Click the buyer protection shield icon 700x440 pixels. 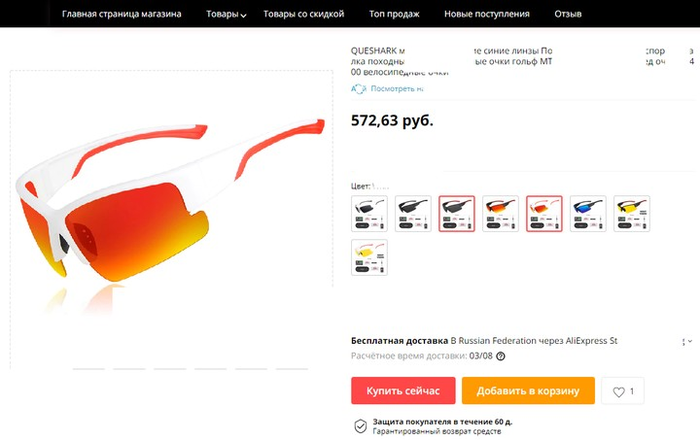360,426
